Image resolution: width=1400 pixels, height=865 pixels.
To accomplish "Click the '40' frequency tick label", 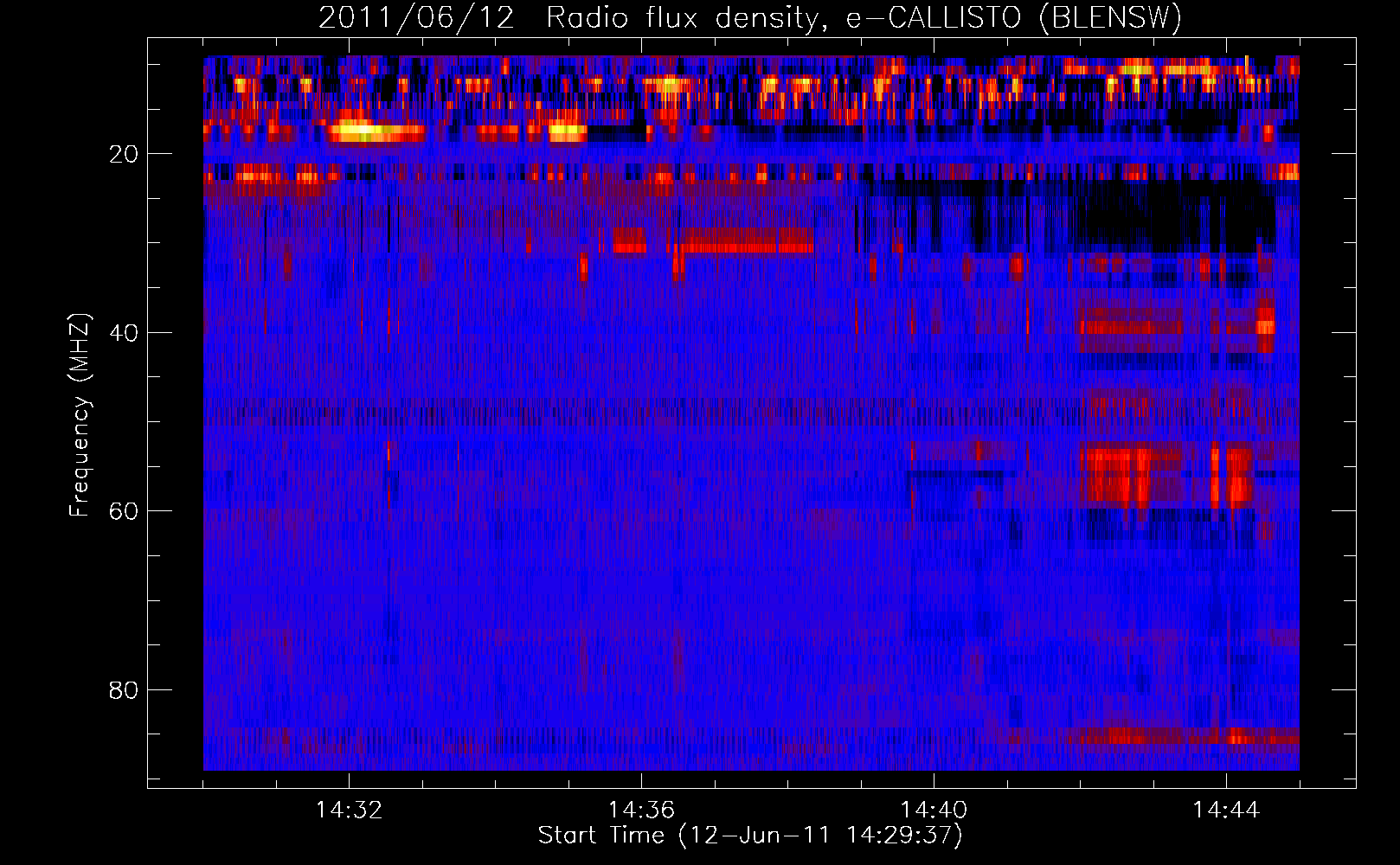I will [x=124, y=333].
